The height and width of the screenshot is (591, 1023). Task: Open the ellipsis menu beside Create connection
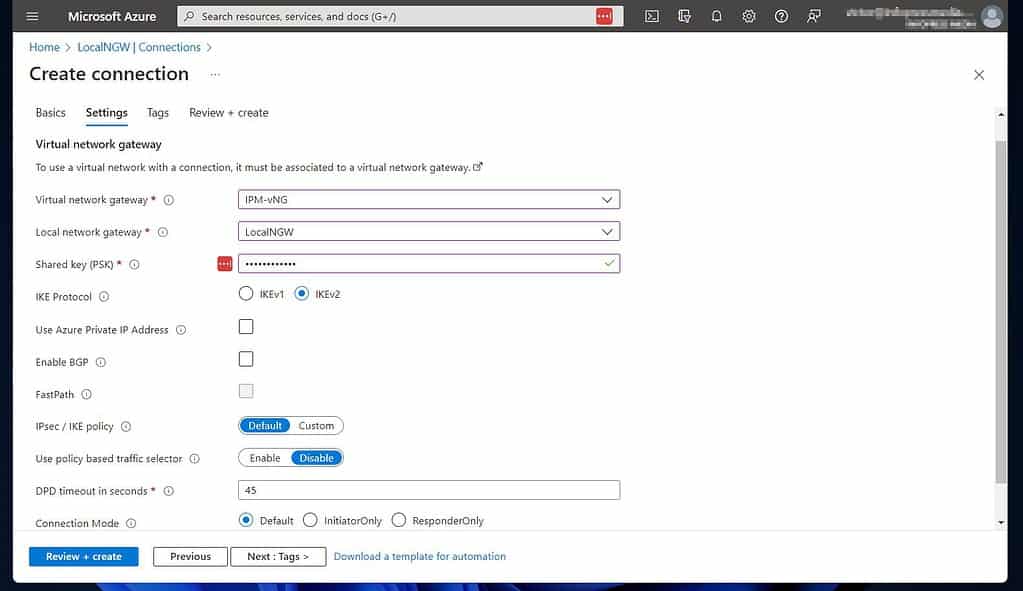pos(215,74)
